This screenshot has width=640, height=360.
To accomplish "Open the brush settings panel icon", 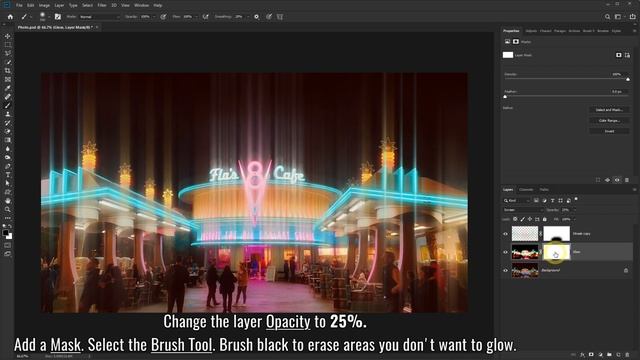I will (x=58, y=17).
